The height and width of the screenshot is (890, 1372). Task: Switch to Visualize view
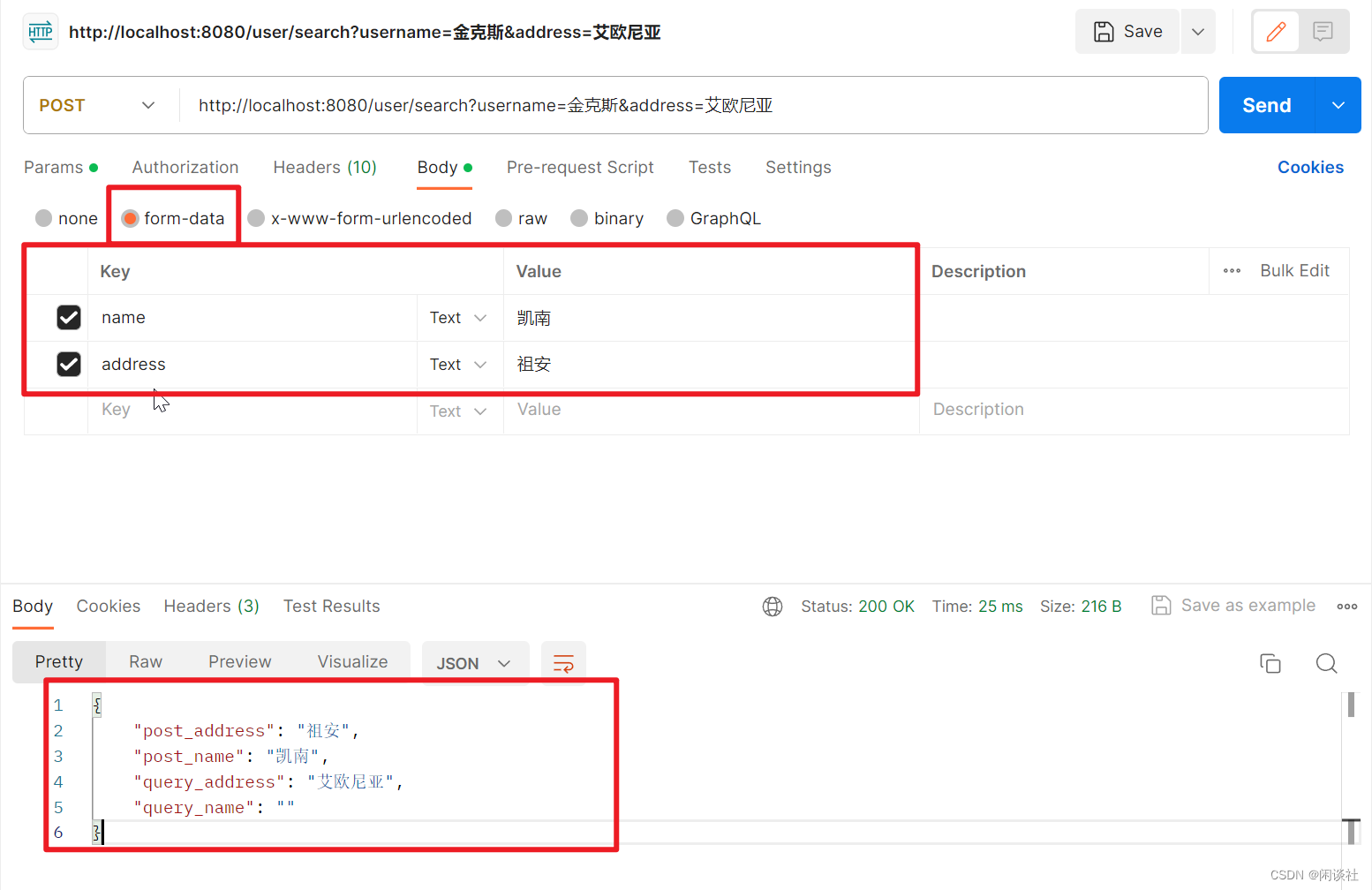click(x=353, y=661)
